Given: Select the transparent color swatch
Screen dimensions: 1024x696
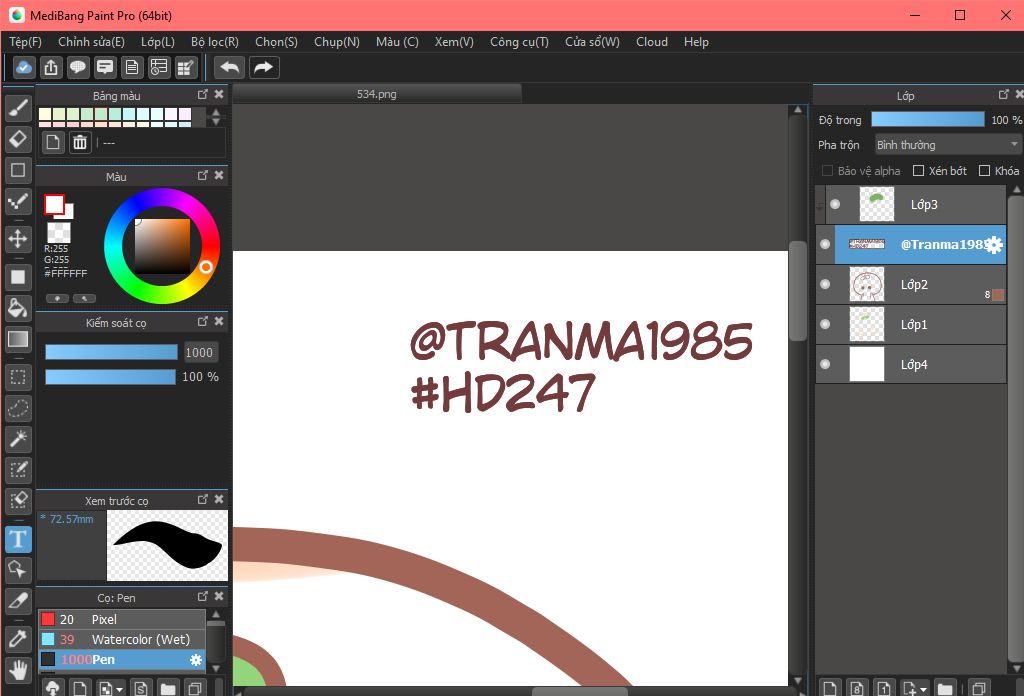Looking at the screenshot, I should click(x=59, y=232).
